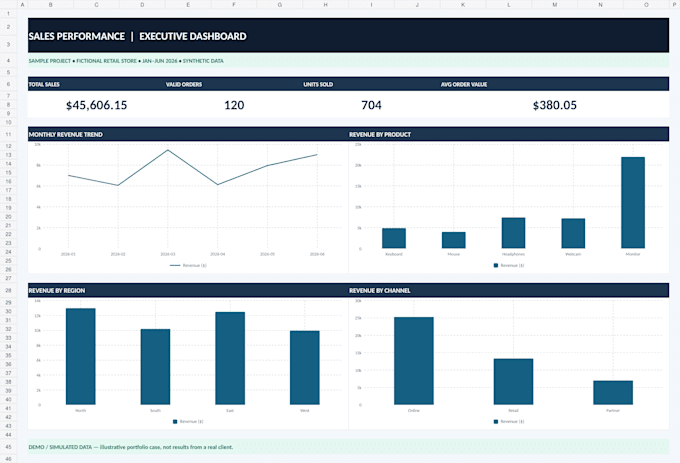Viewport: 680px width, 463px height.
Task: Select row 45 header
Action: tap(8, 447)
